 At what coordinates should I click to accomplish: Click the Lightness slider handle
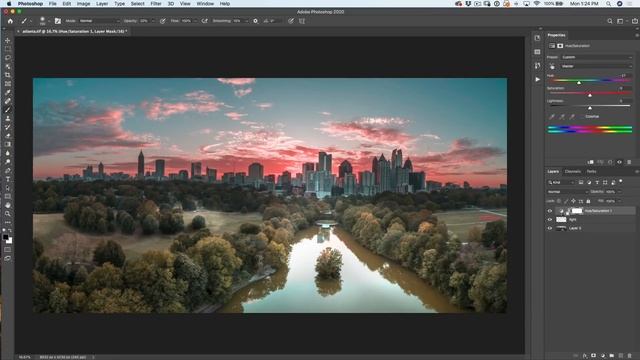coord(590,108)
